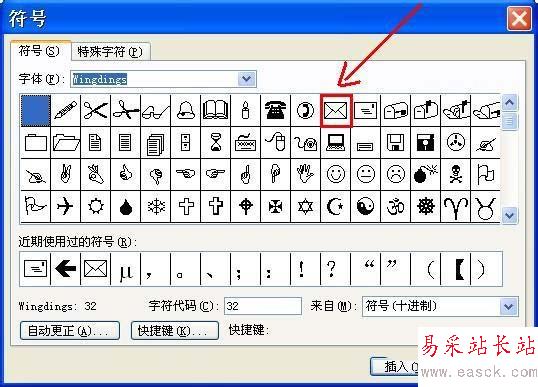Pick the neutral face symbol

click(365, 174)
